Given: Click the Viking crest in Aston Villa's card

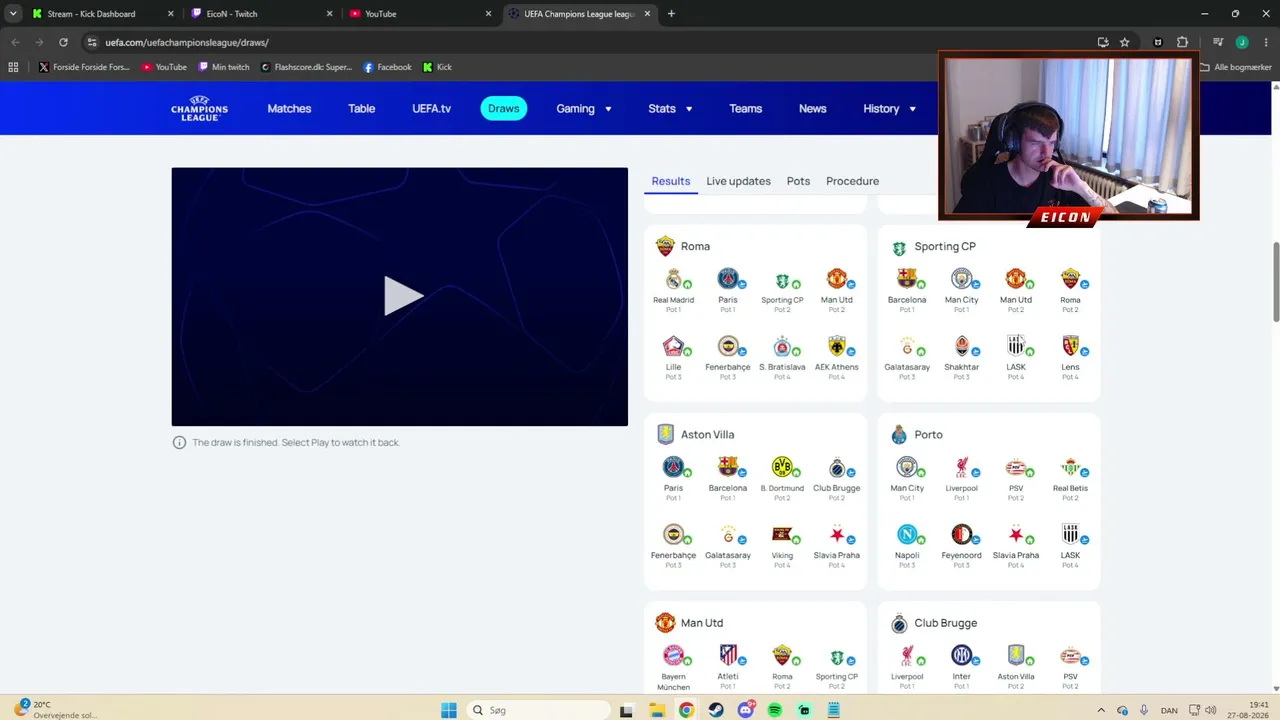Looking at the screenshot, I should (782, 534).
